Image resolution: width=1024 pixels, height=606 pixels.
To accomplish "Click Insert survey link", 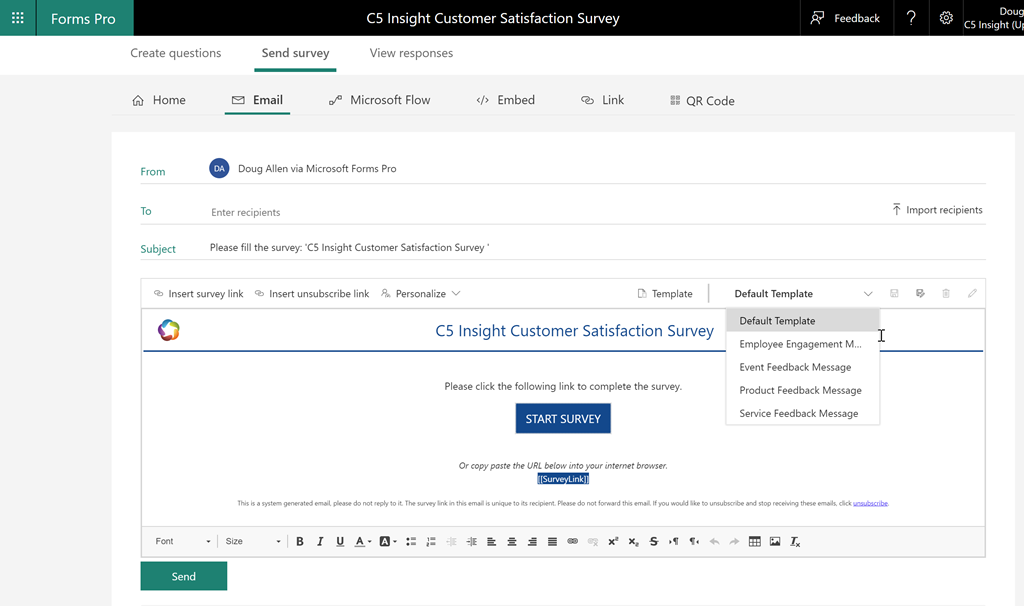I will click(199, 294).
